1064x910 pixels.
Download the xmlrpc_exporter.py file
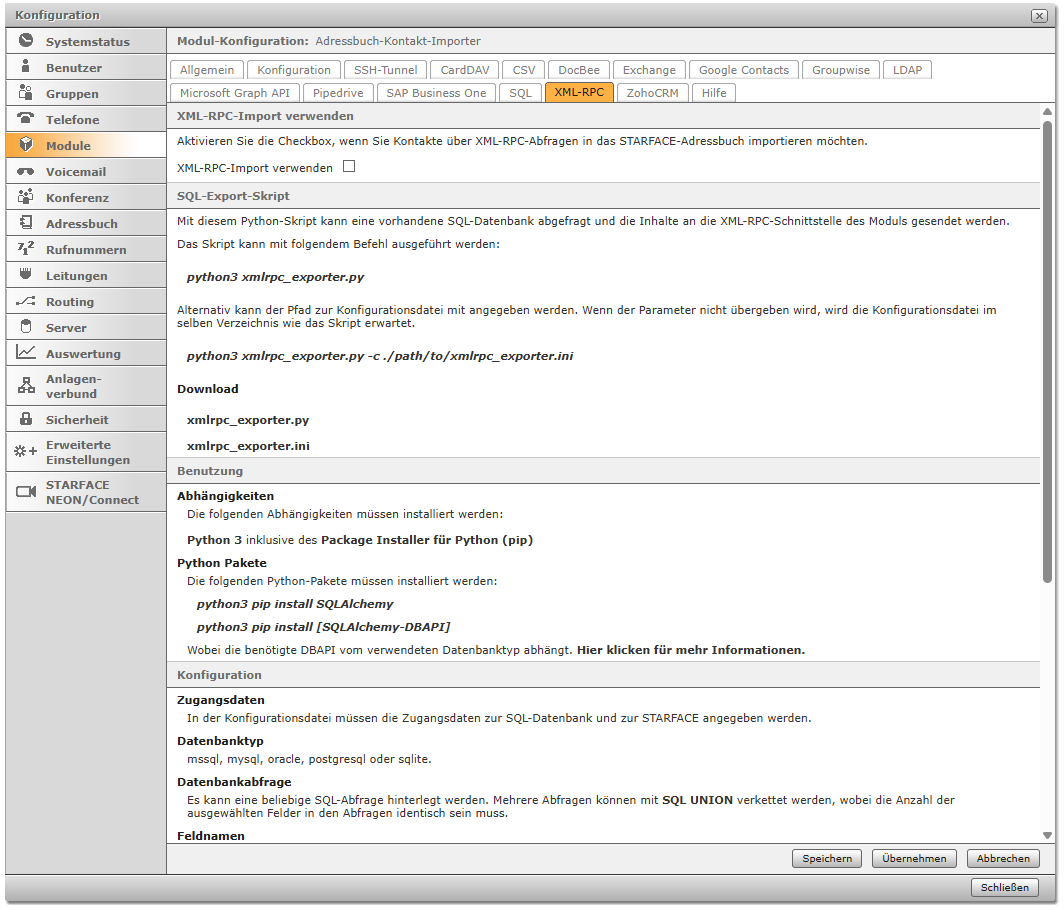tap(248, 421)
